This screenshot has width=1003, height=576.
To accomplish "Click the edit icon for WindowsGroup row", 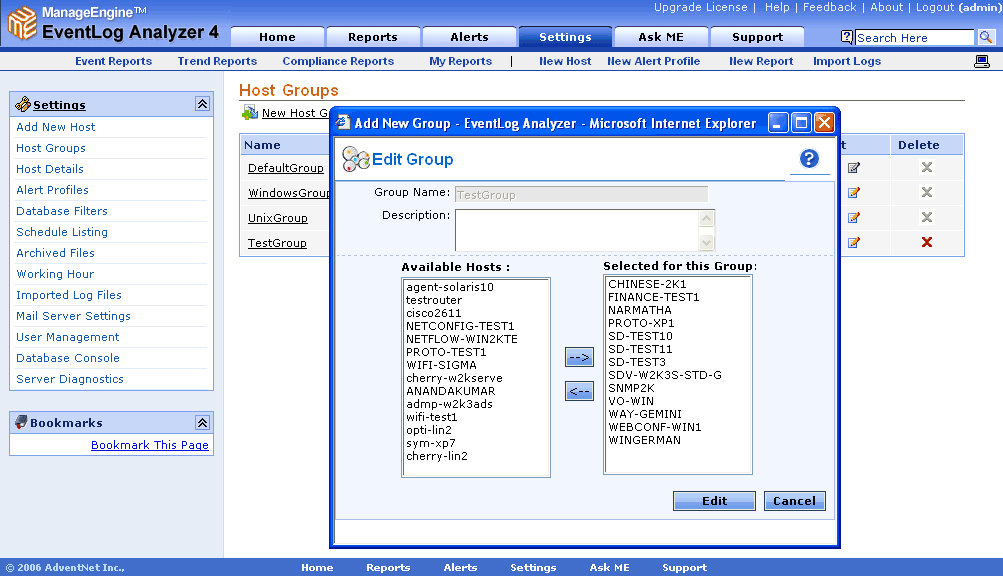I will click(x=853, y=193).
